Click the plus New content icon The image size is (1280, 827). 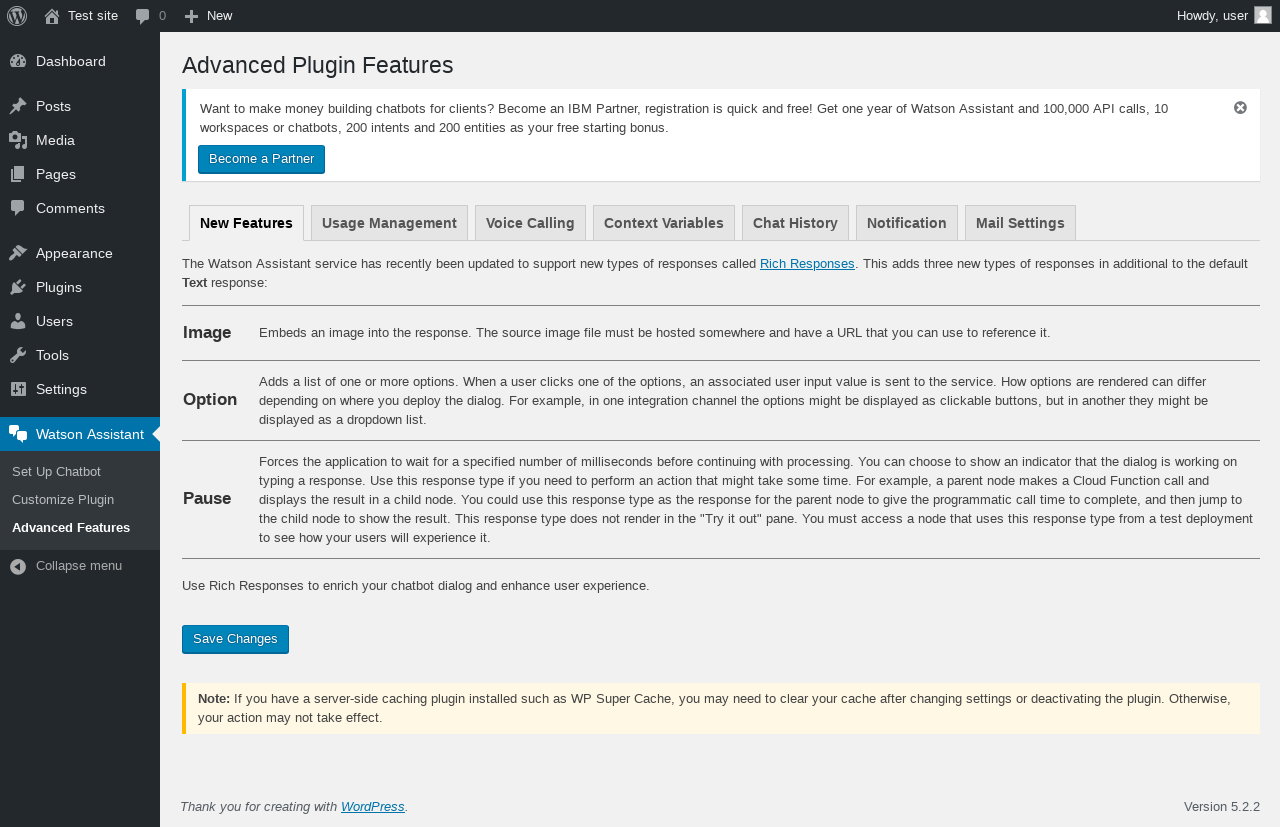192,16
